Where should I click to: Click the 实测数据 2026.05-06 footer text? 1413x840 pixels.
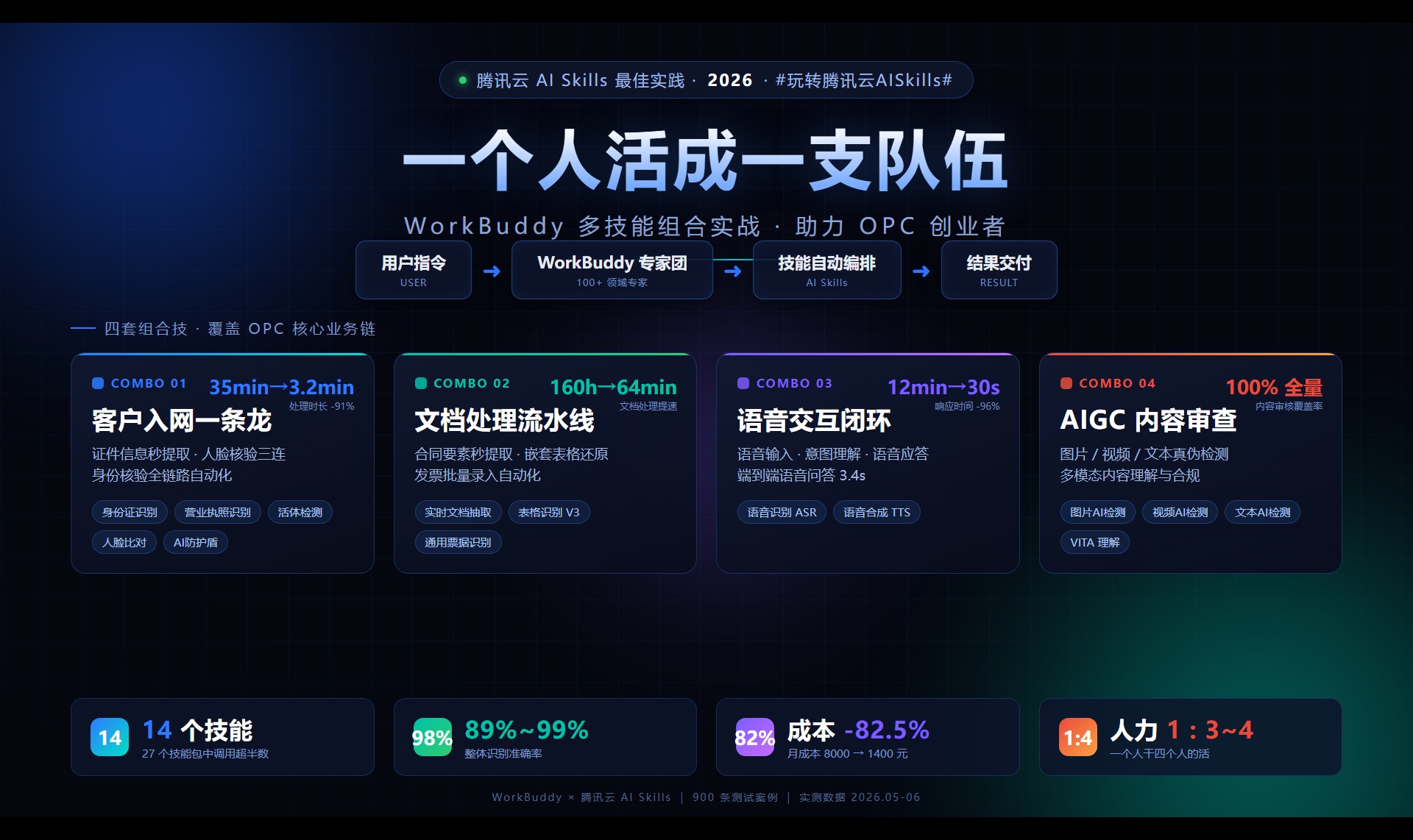(x=860, y=797)
